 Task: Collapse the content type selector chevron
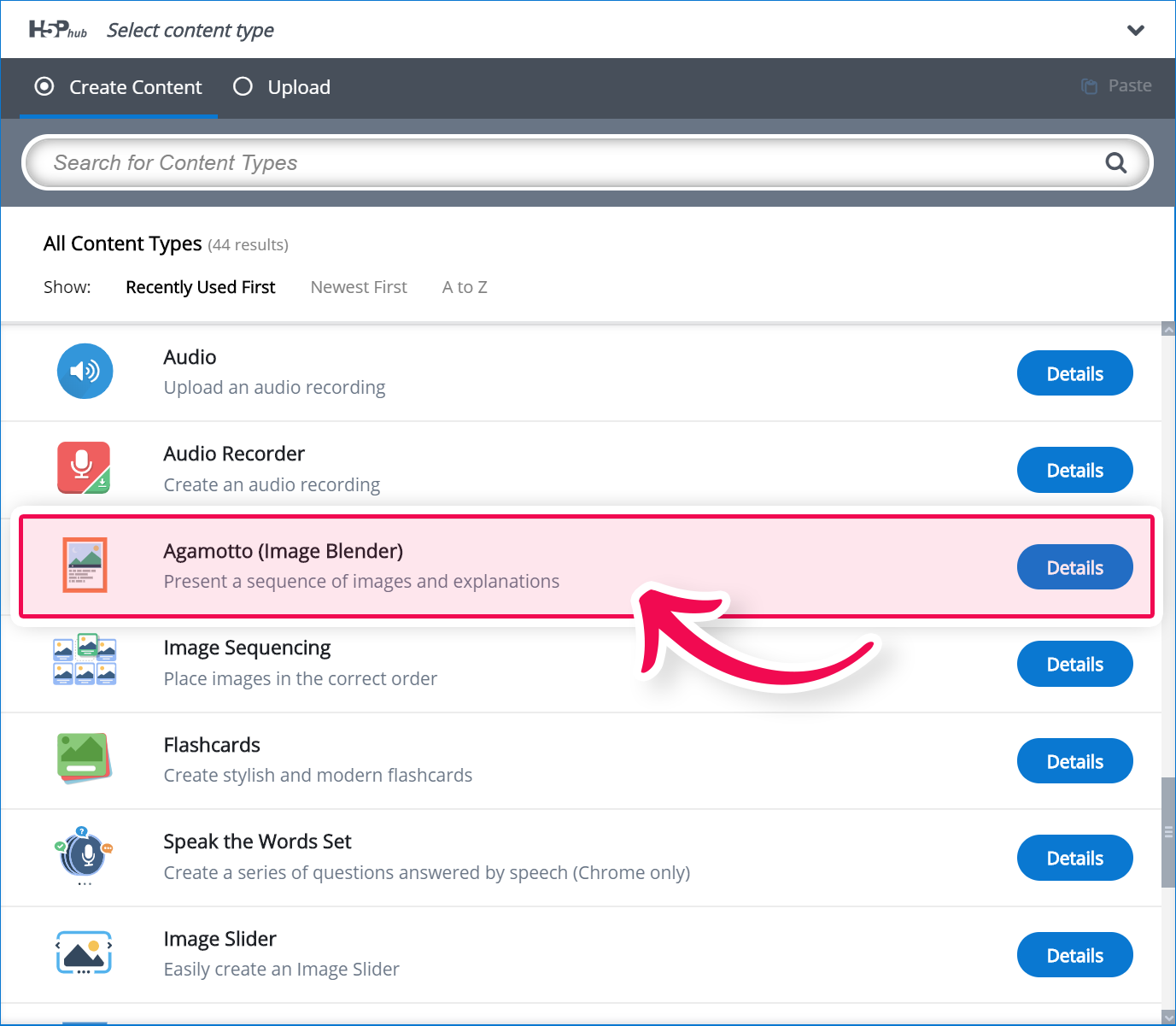1135,31
